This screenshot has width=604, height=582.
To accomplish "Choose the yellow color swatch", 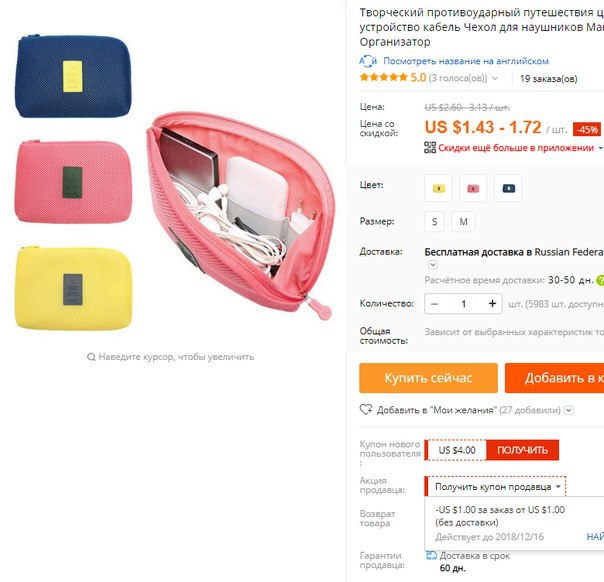I will (x=438, y=188).
